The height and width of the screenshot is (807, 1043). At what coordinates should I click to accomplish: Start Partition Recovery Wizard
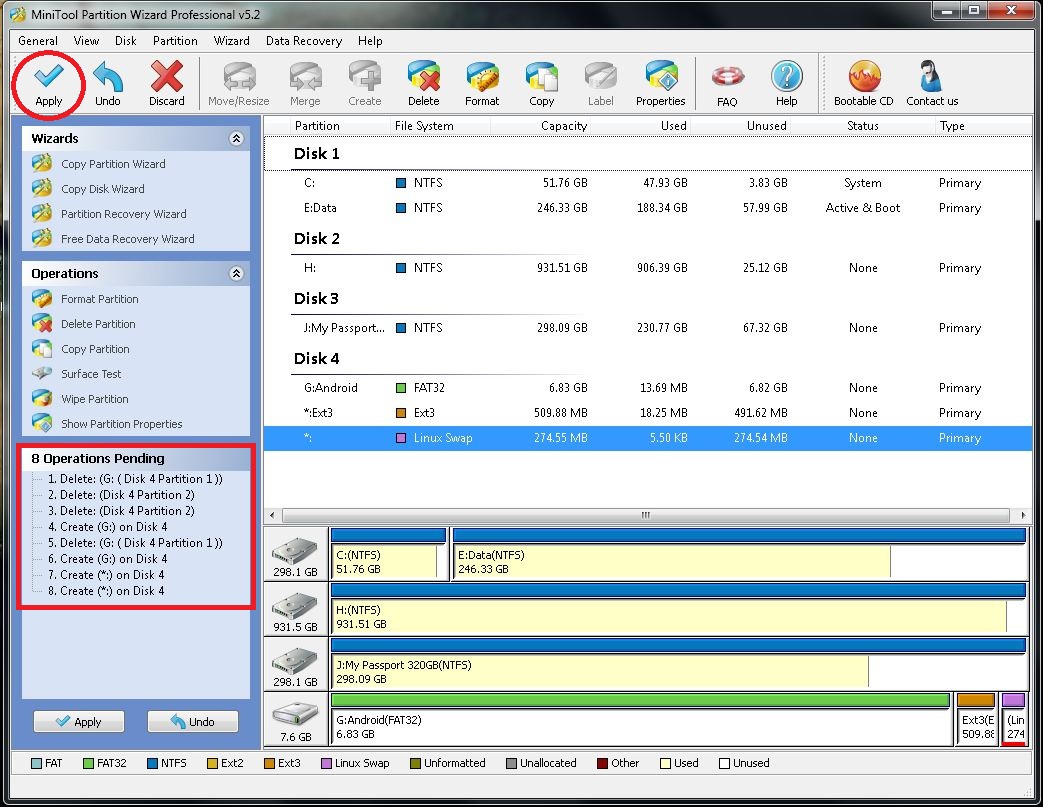coord(124,214)
